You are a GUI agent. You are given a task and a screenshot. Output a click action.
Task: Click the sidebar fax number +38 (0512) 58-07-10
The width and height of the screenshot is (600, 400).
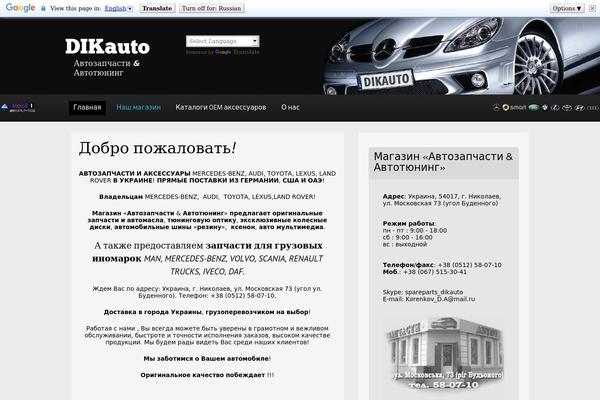click(470, 265)
